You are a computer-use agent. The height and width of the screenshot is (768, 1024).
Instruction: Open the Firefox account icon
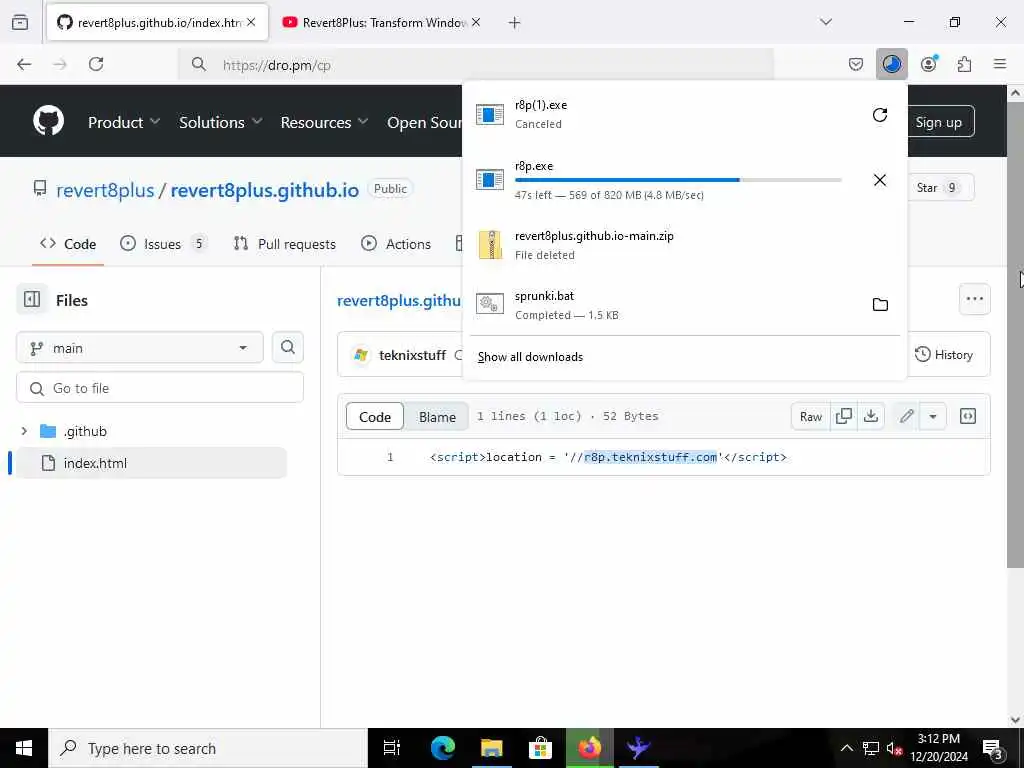point(928,64)
